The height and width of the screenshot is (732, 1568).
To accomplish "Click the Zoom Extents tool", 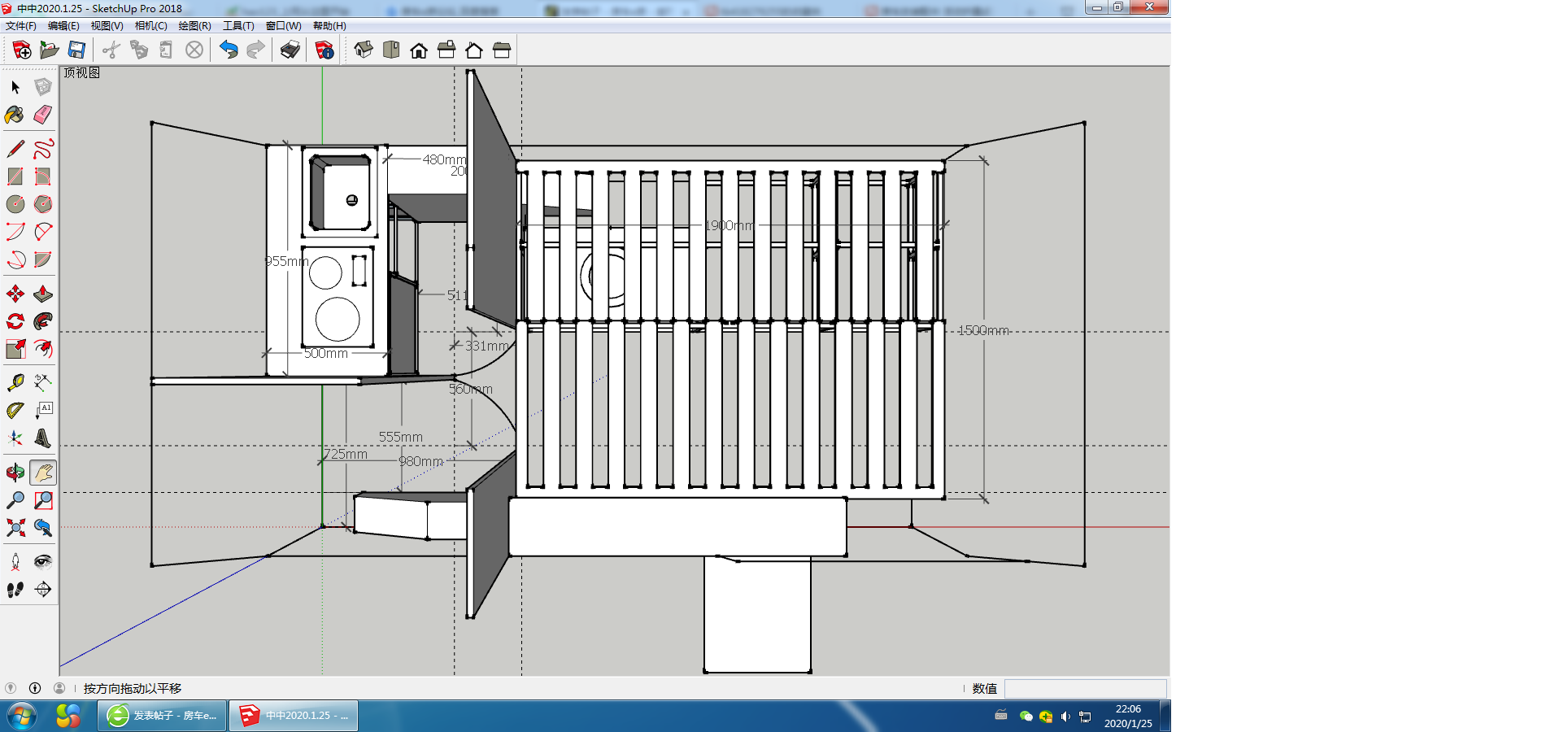I will [x=15, y=528].
